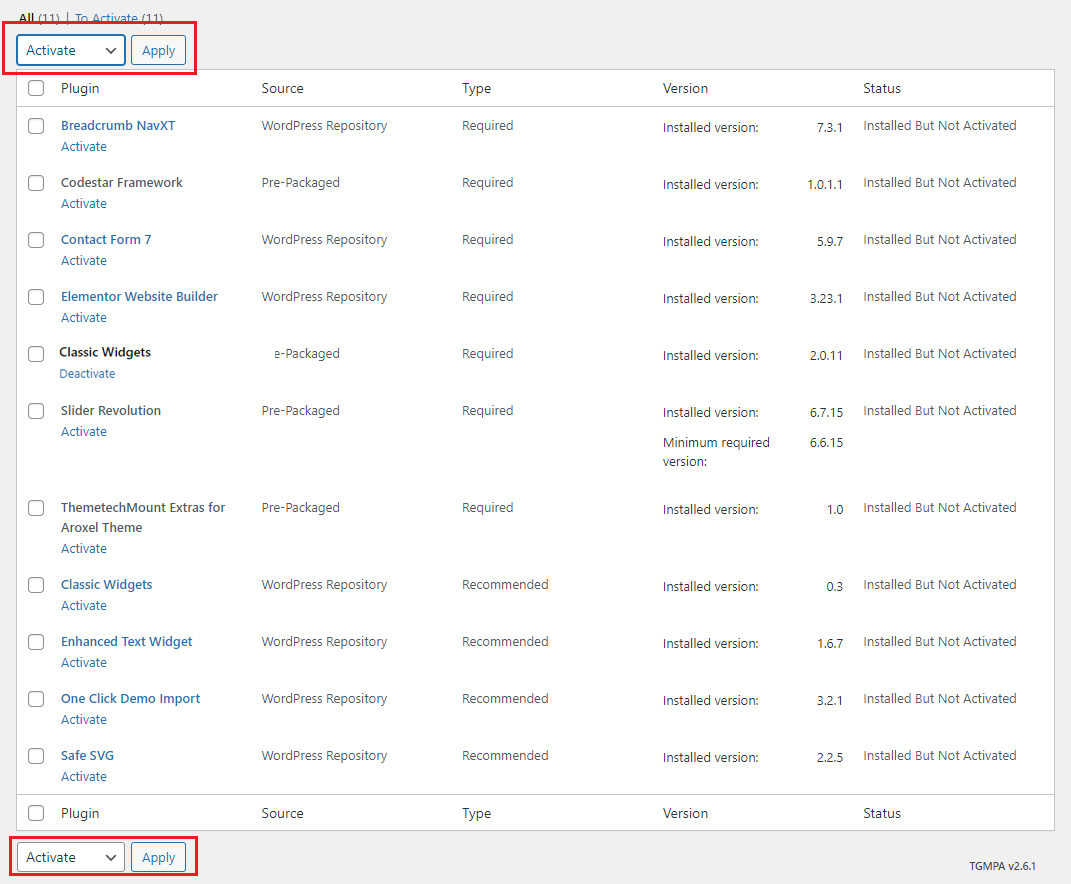Click Breadcrumb NavXT's Installed But Not Activated status
This screenshot has width=1071, height=884.
tap(940, 126)
